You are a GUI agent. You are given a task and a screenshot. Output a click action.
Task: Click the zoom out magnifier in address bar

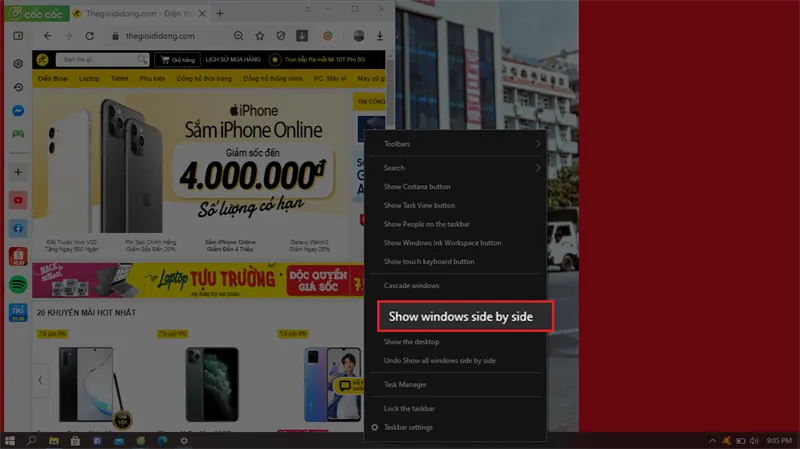point(238,36)
